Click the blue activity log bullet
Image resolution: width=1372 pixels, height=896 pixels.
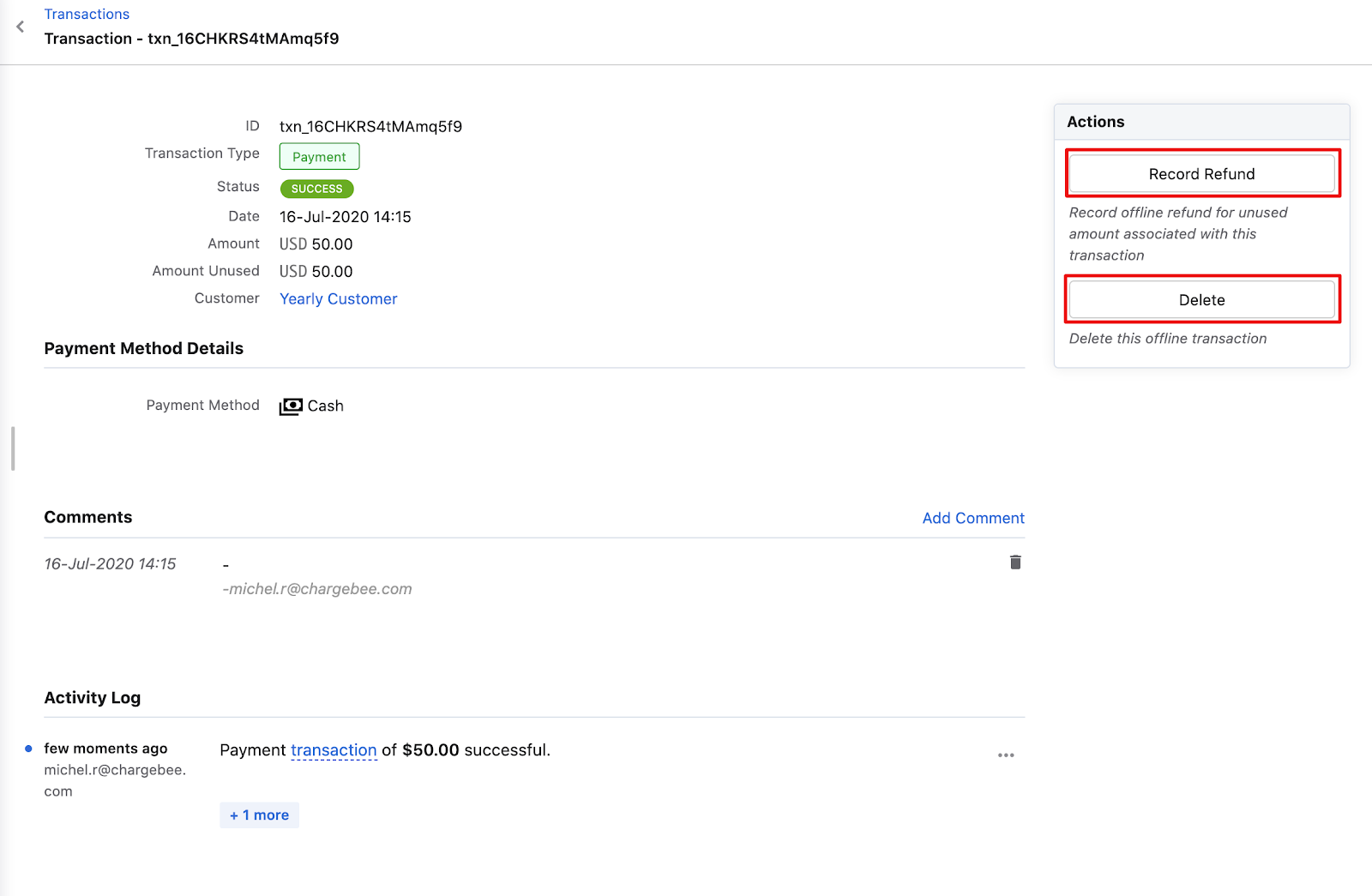(x=28, y=749)
